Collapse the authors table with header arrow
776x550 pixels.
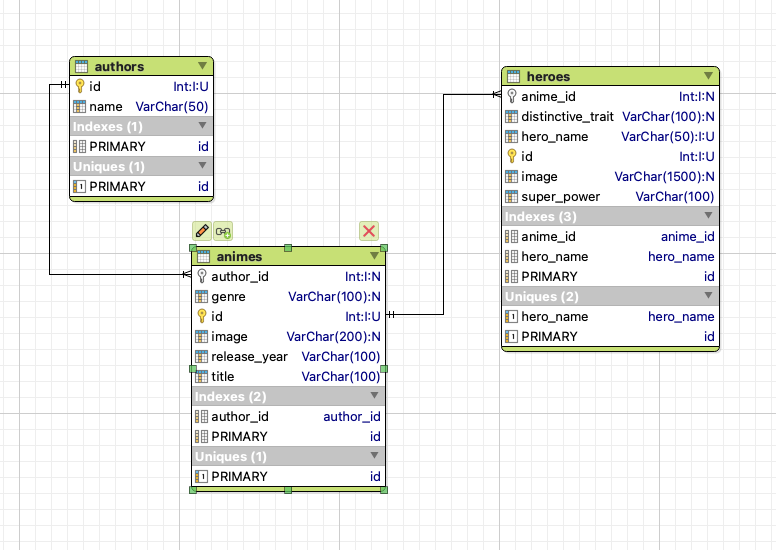click(x=202, y=65)
